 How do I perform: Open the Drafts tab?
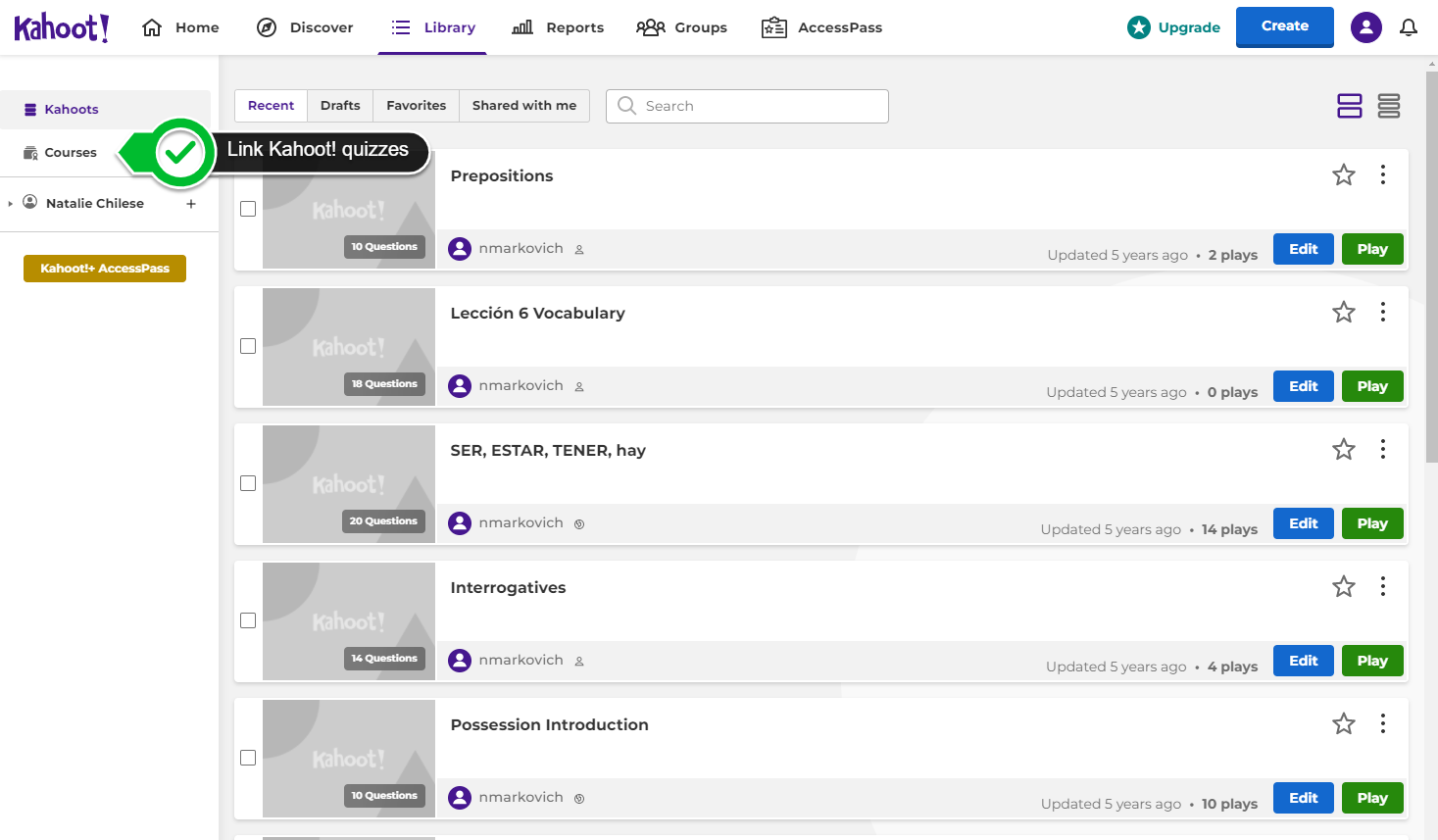coord(340,106)
